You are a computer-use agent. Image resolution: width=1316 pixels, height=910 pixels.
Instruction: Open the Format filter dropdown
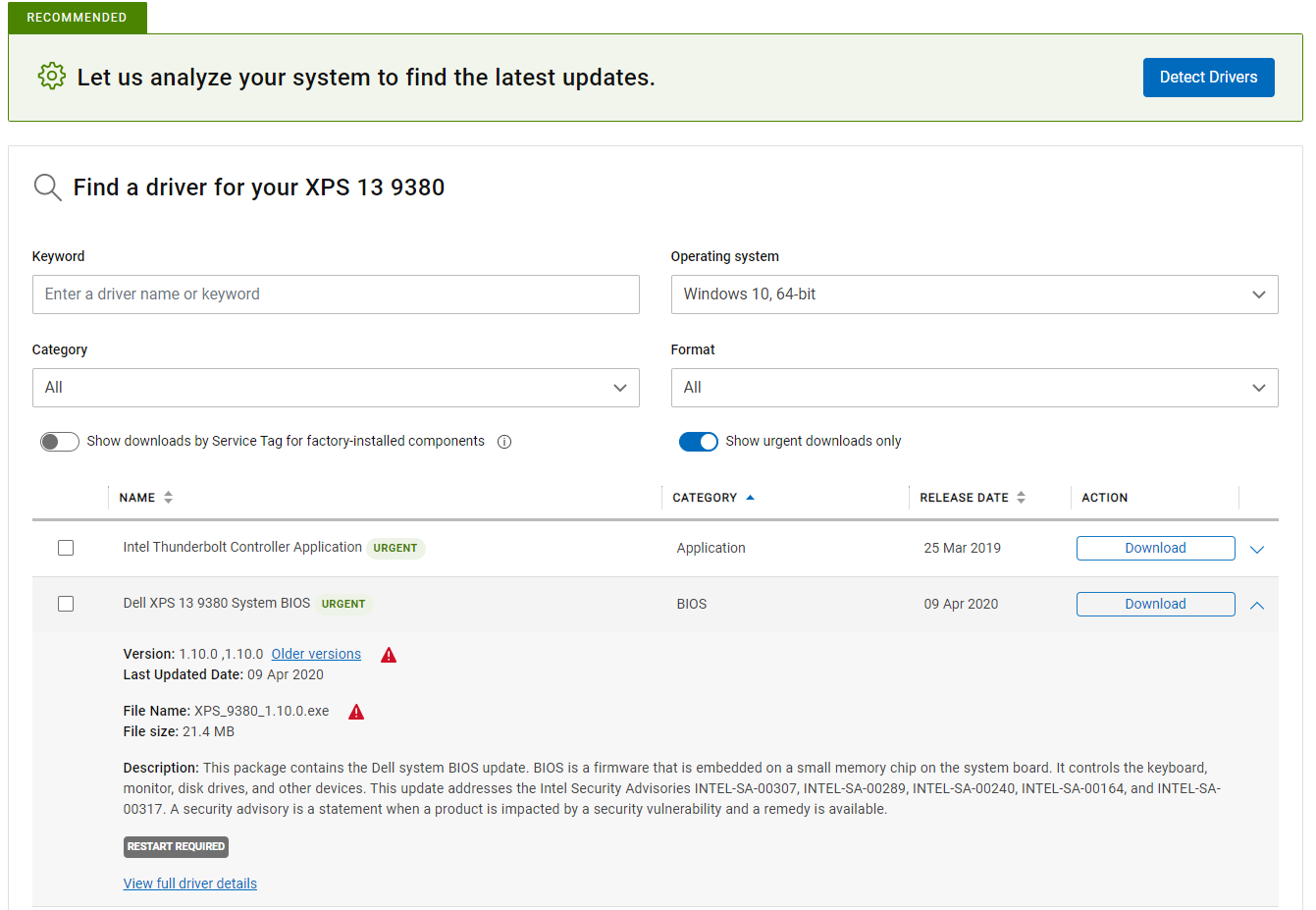pos(974,388)
